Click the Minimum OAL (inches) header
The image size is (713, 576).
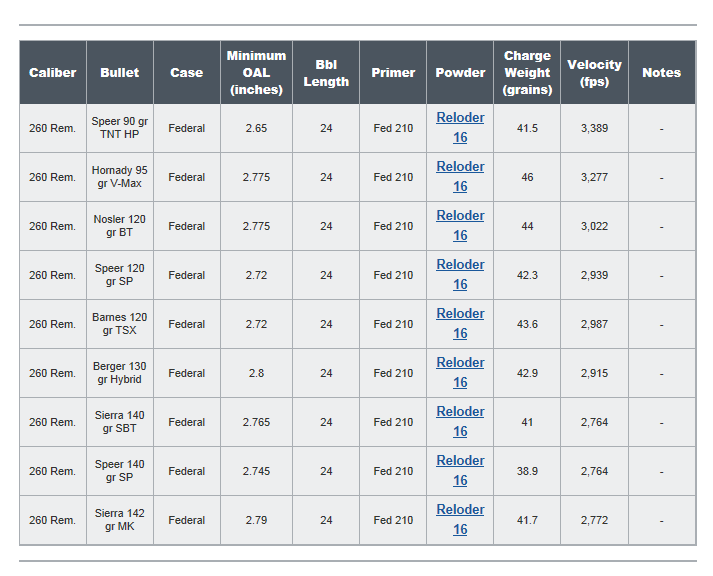(256, 73)
